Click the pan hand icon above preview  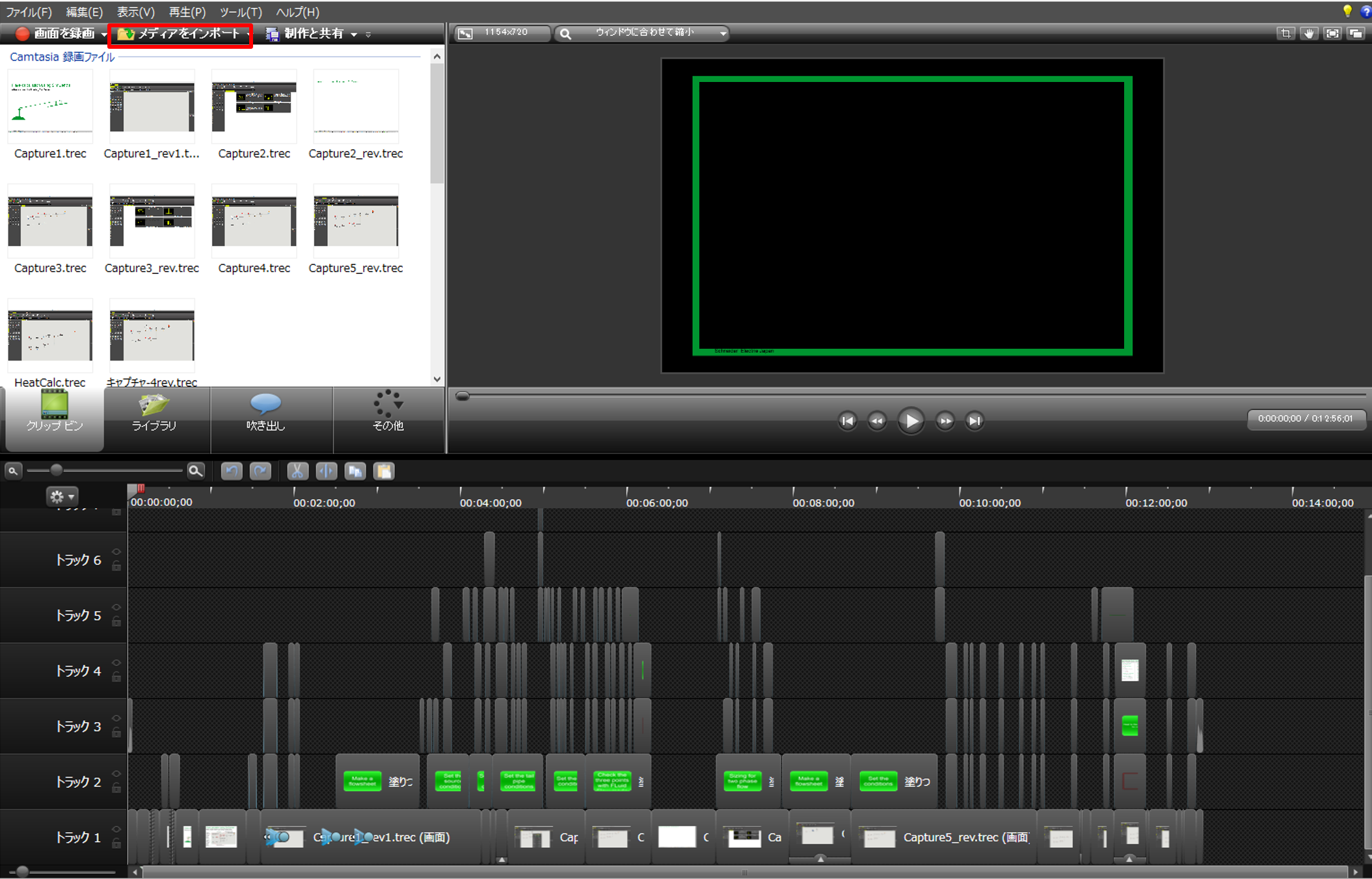pos(1309,33)
